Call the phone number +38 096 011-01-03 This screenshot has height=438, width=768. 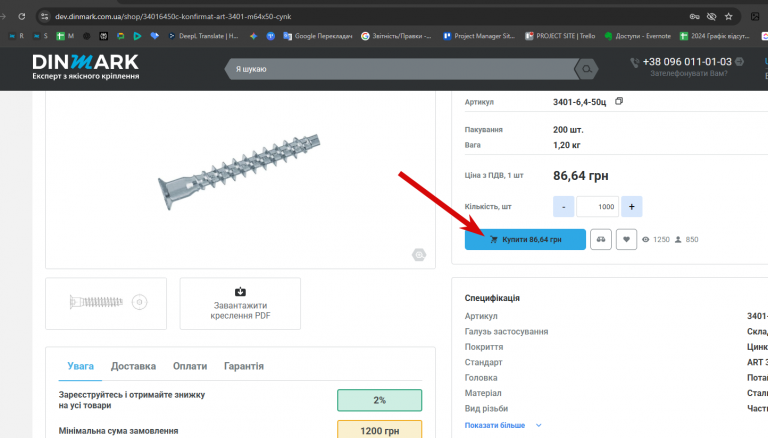[687, 62]
